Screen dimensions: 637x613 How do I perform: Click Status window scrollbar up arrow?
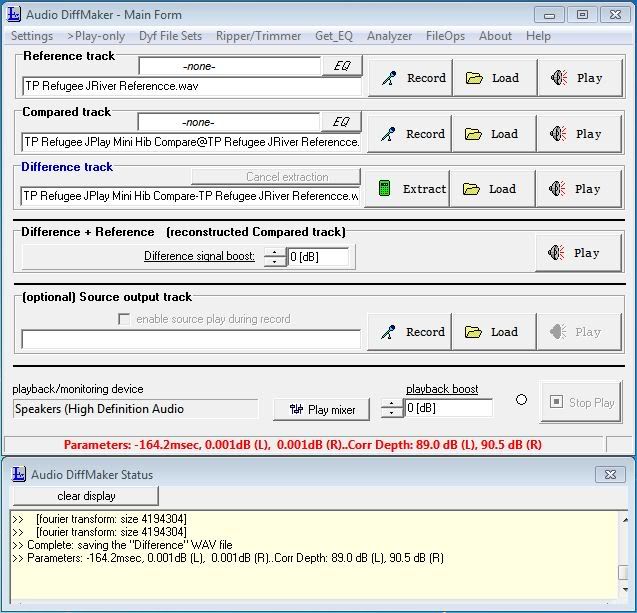pos(625,519)
